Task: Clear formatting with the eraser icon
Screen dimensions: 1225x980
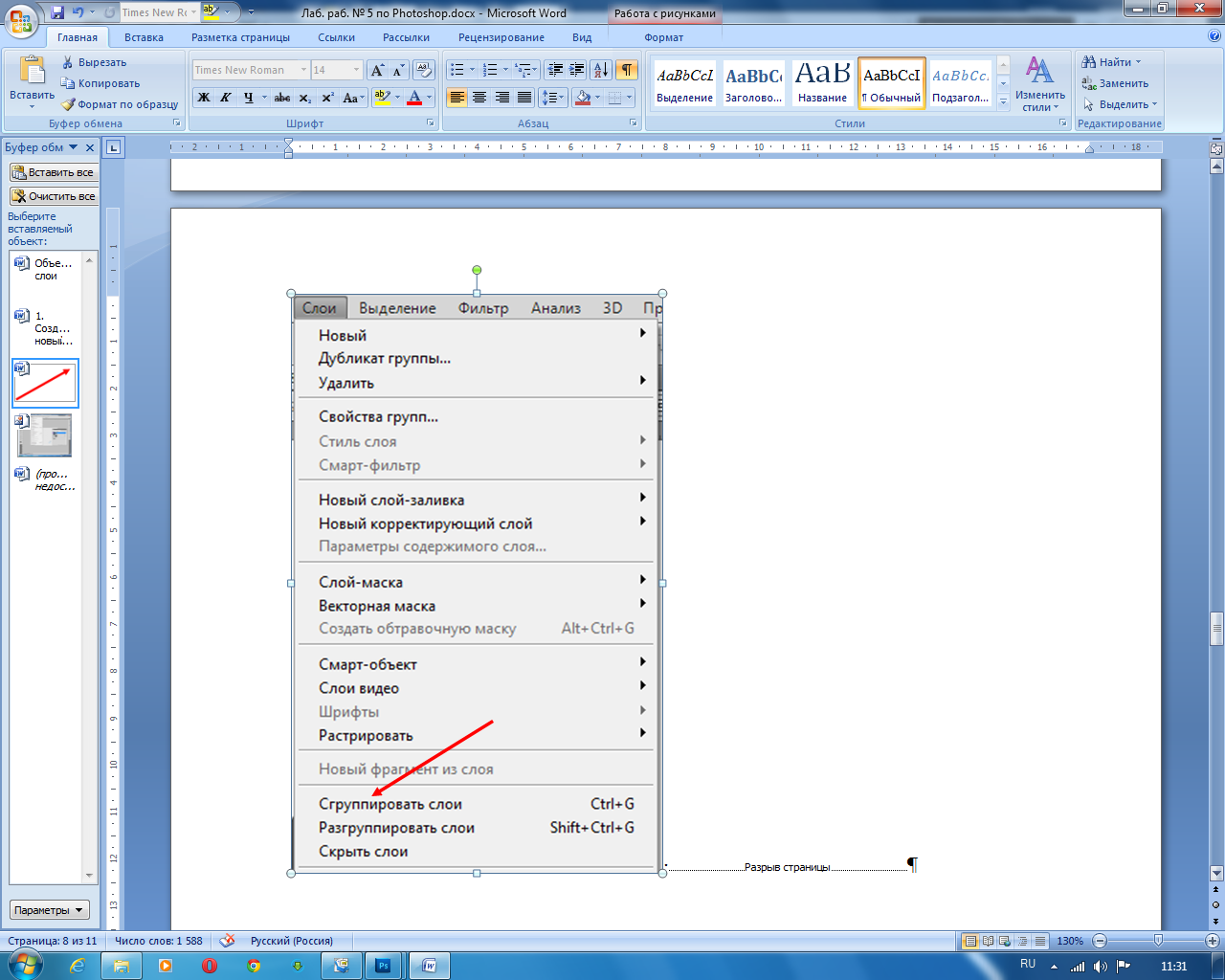Action: click(x=424, y=70)
